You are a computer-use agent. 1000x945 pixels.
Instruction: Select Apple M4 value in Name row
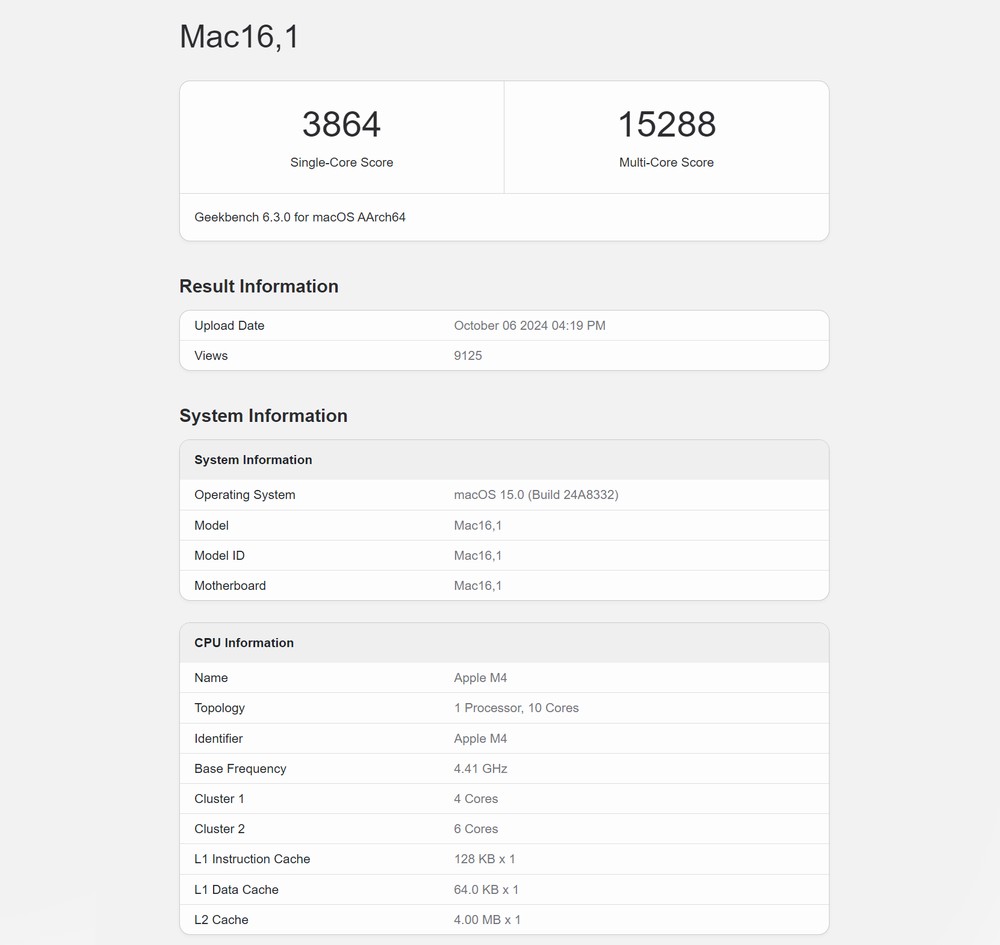[480, 678]
